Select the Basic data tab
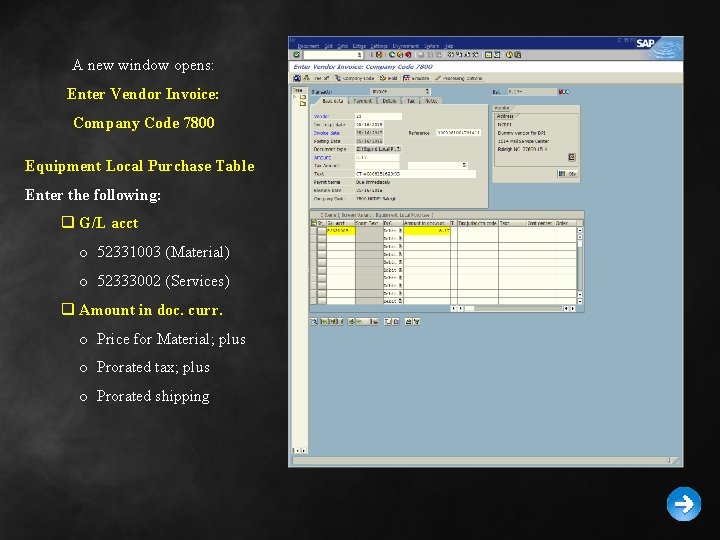The image size is (720, 540). point(334,101)
